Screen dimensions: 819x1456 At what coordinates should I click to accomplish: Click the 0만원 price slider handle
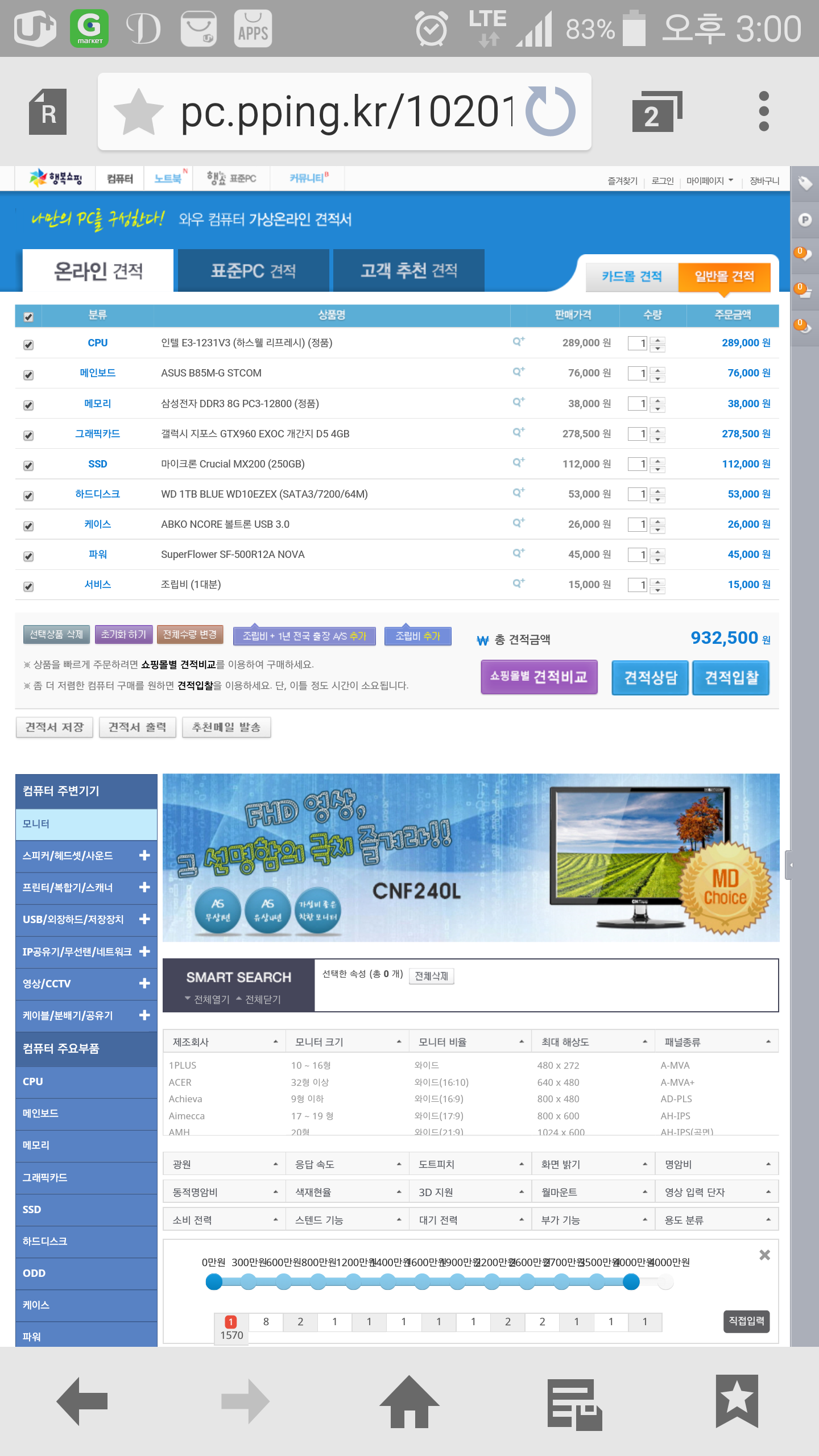pyautogui.click(x=214, y=1282)
